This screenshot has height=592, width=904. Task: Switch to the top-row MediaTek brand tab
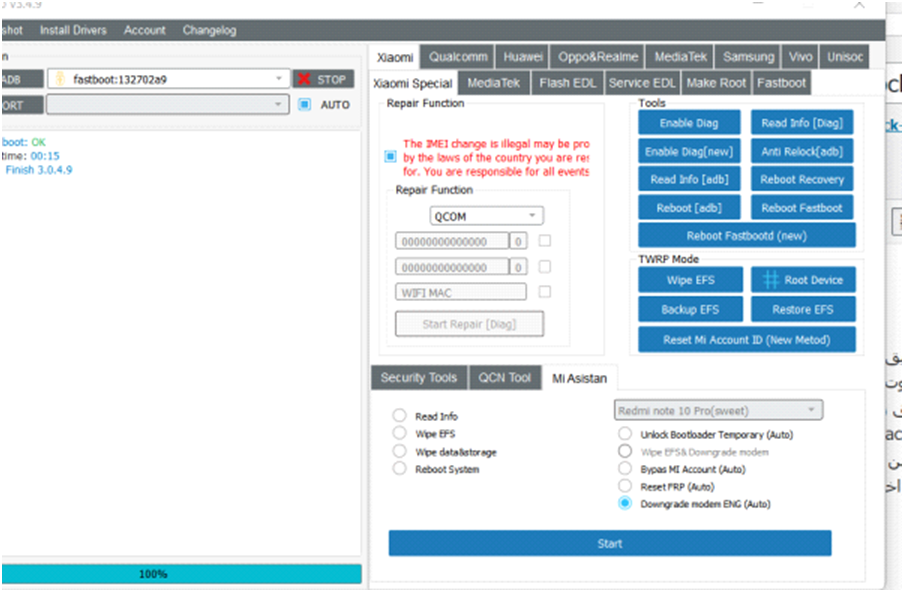pos(680,56)
